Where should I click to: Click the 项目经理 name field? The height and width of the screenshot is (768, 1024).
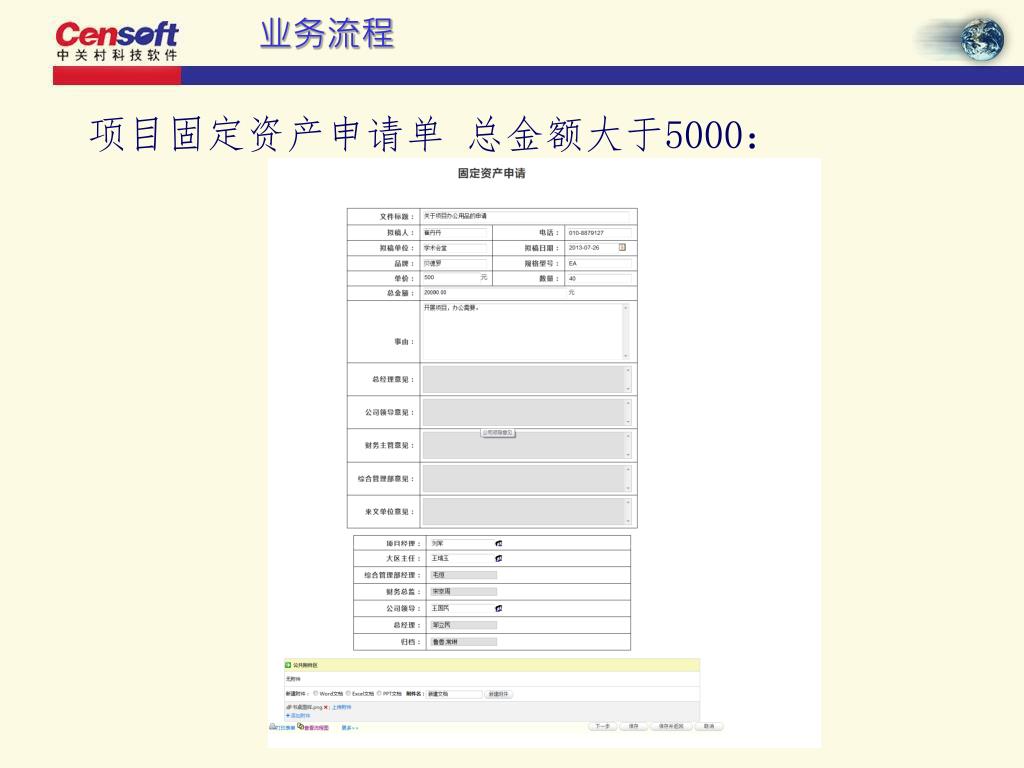(462, 543)
